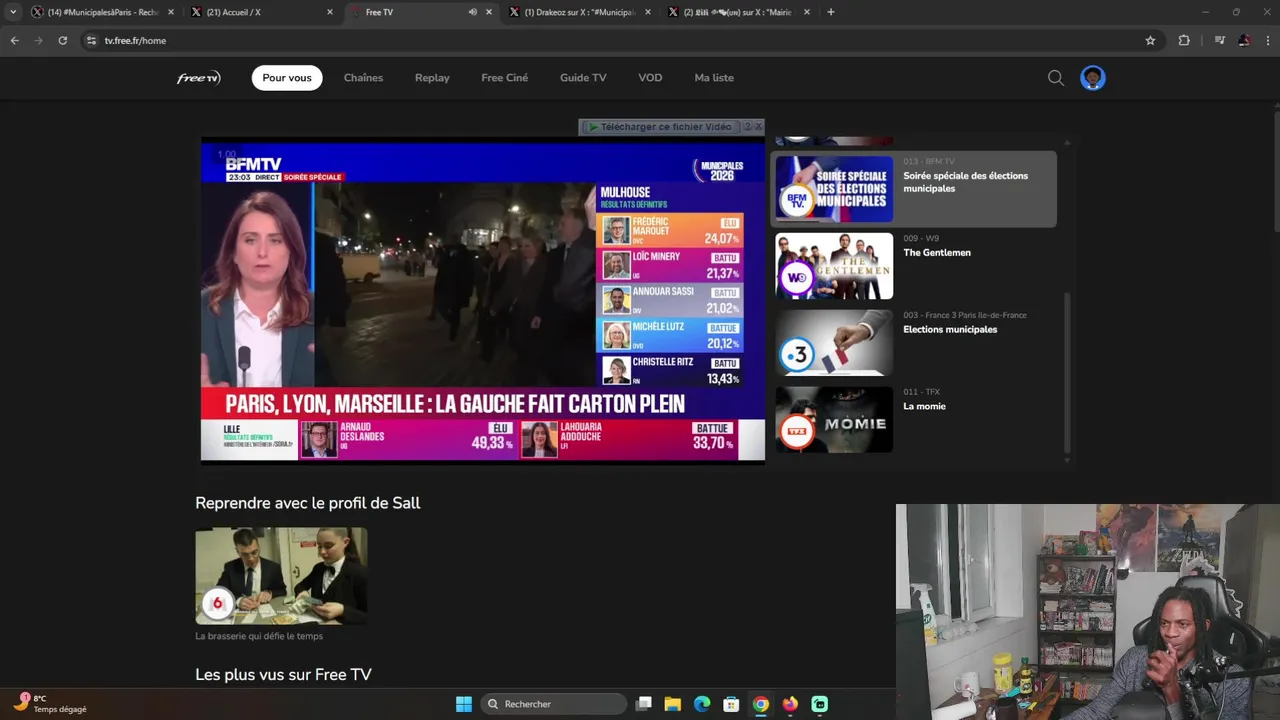Open the green app icon on the taskbar
This screenshot has width=1280, height=720.
(819, 704)
